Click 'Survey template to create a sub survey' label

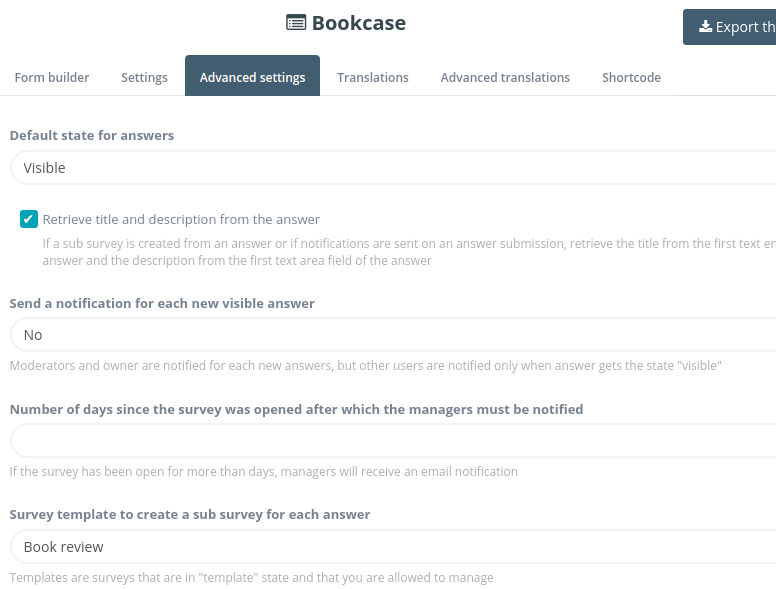[190, 515]
